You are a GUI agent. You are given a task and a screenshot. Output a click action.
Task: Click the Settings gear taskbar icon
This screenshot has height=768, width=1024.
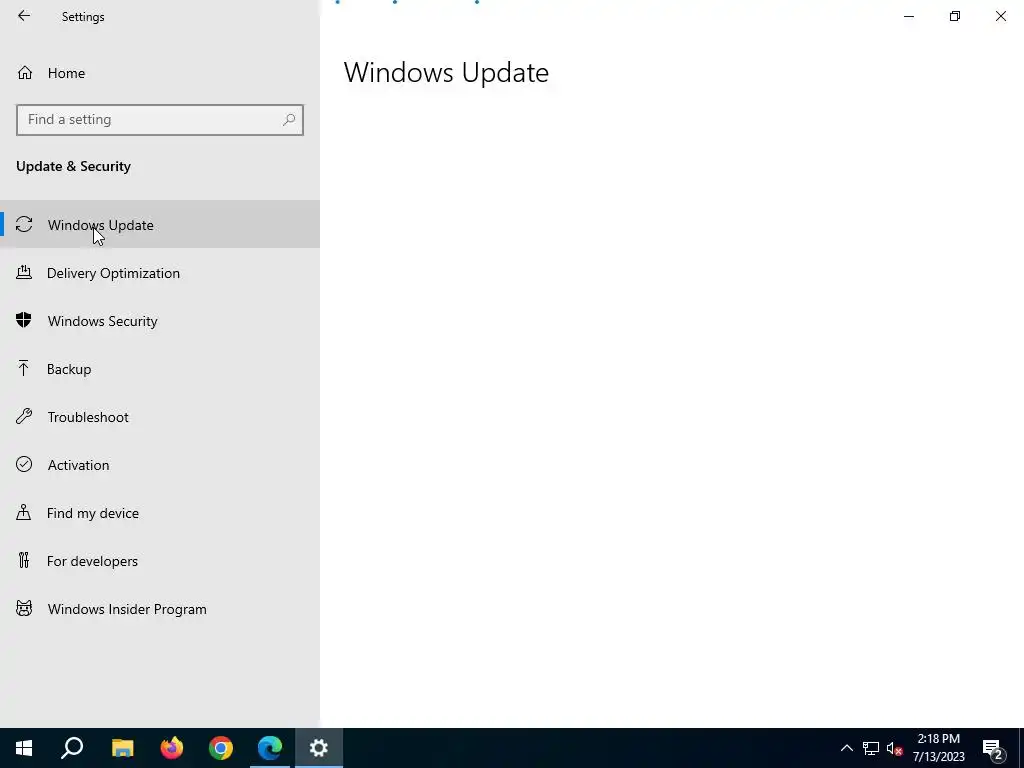(x=319, y=748)
